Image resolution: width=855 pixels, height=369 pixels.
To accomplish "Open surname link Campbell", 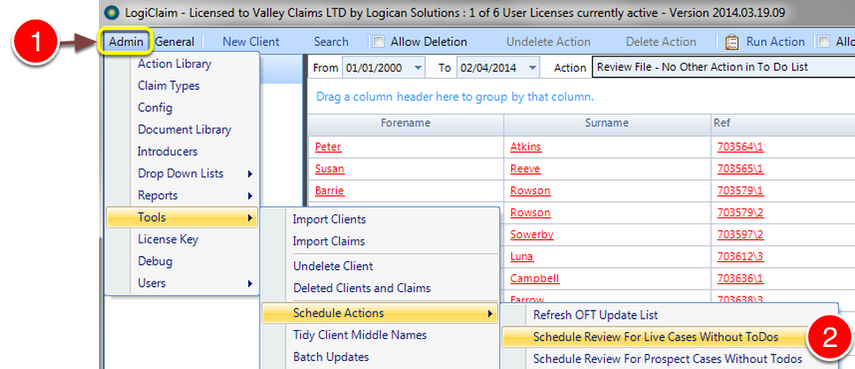I will point(534,279).
